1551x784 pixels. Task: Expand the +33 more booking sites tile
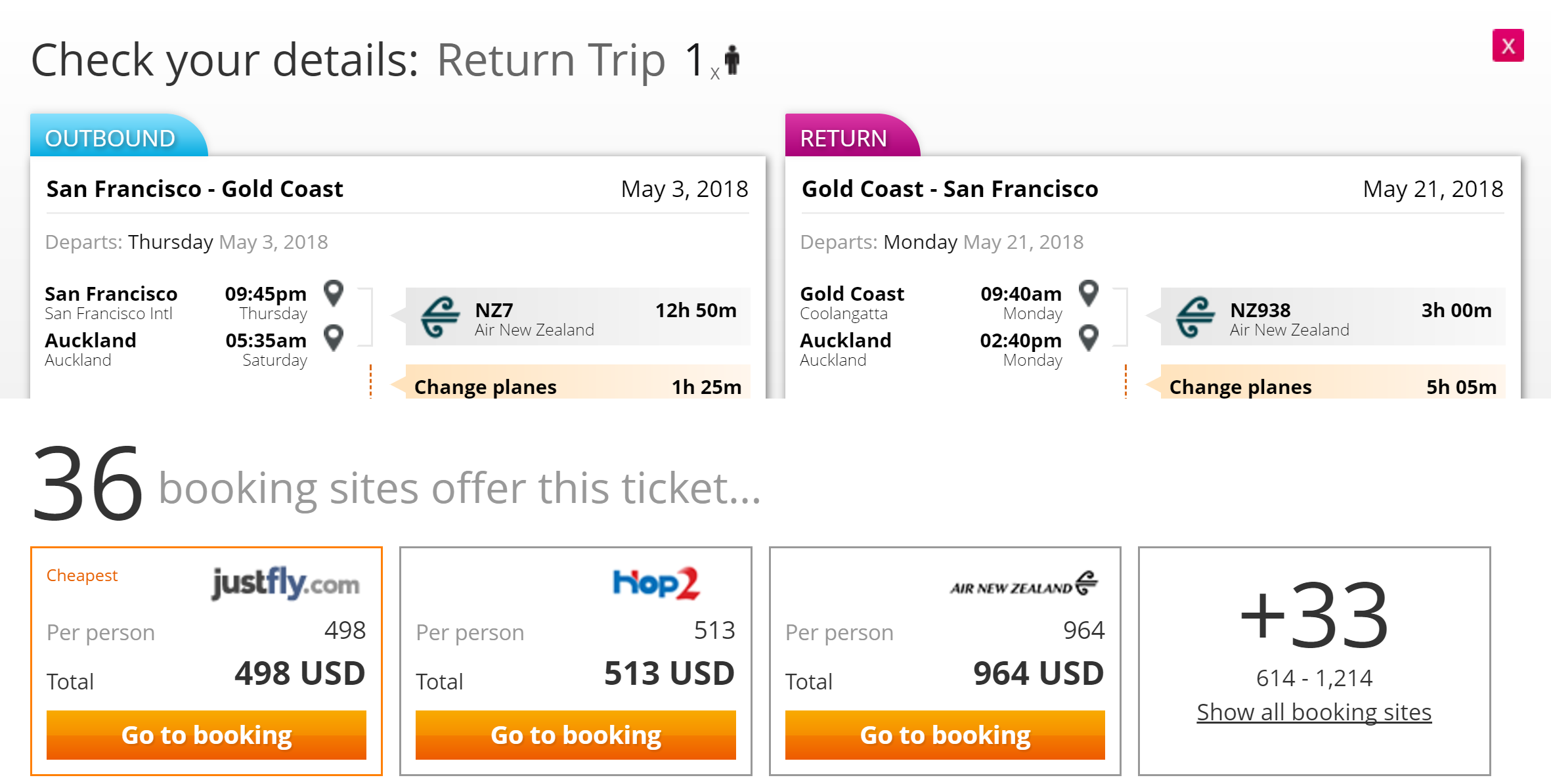(1314, 615)
